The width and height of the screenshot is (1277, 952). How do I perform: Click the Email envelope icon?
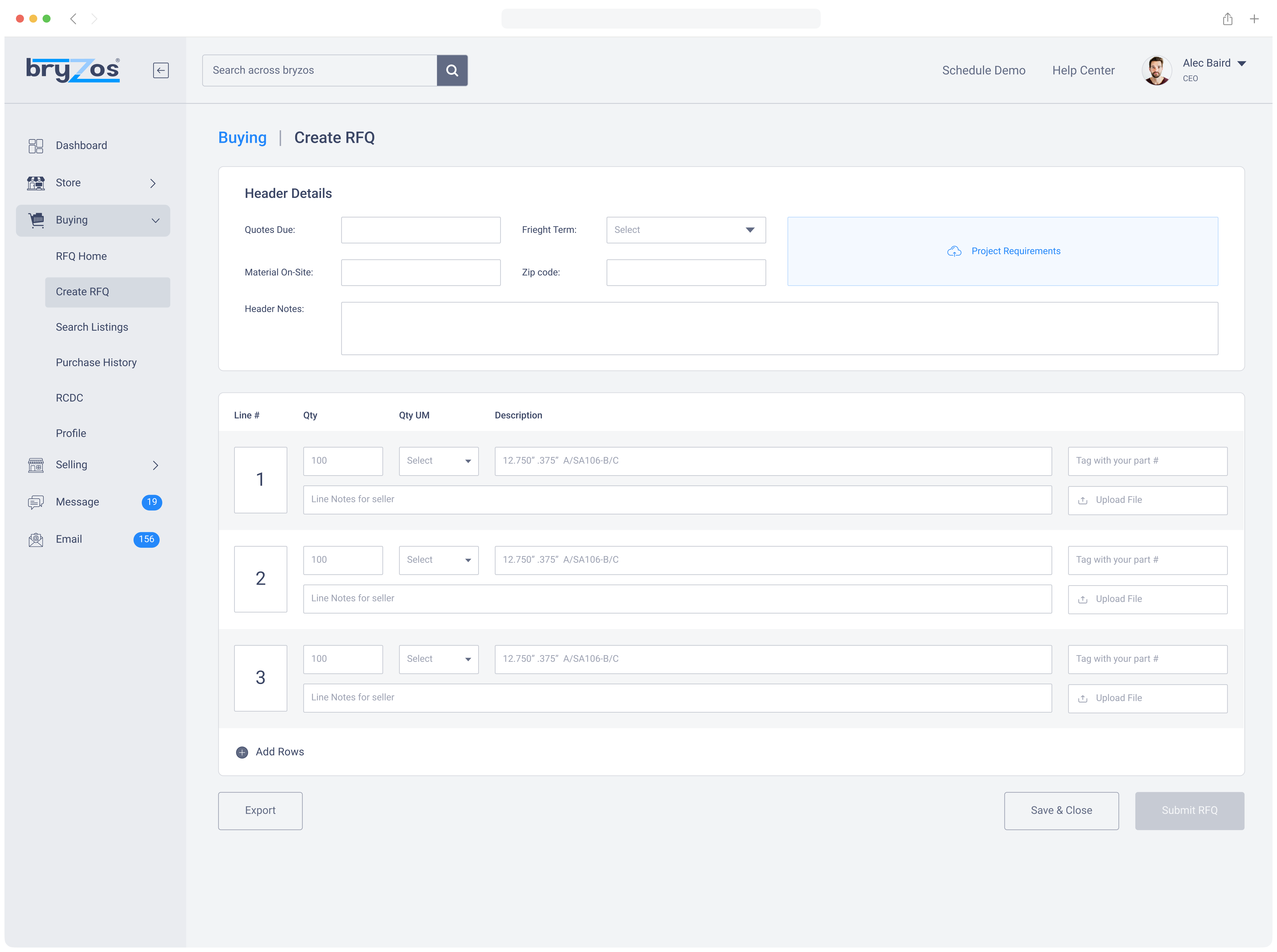[x=36, y=540]
